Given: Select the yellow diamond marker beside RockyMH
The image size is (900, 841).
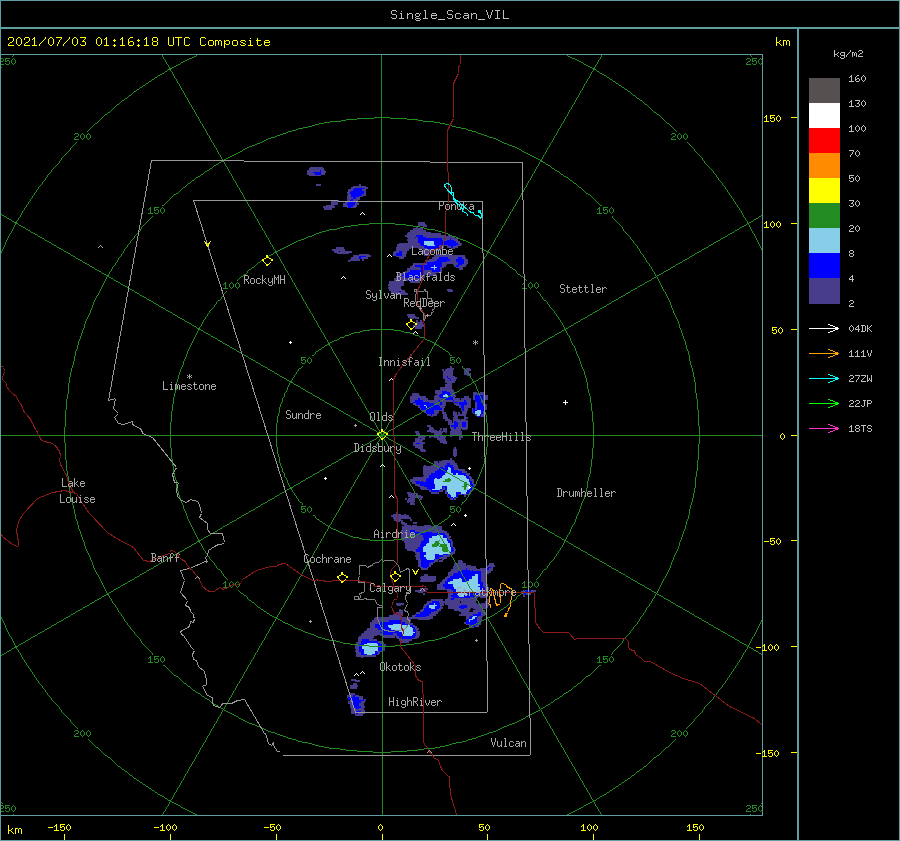Looking at the screenshot, I should pyautogui.click(x=267, y=261).
